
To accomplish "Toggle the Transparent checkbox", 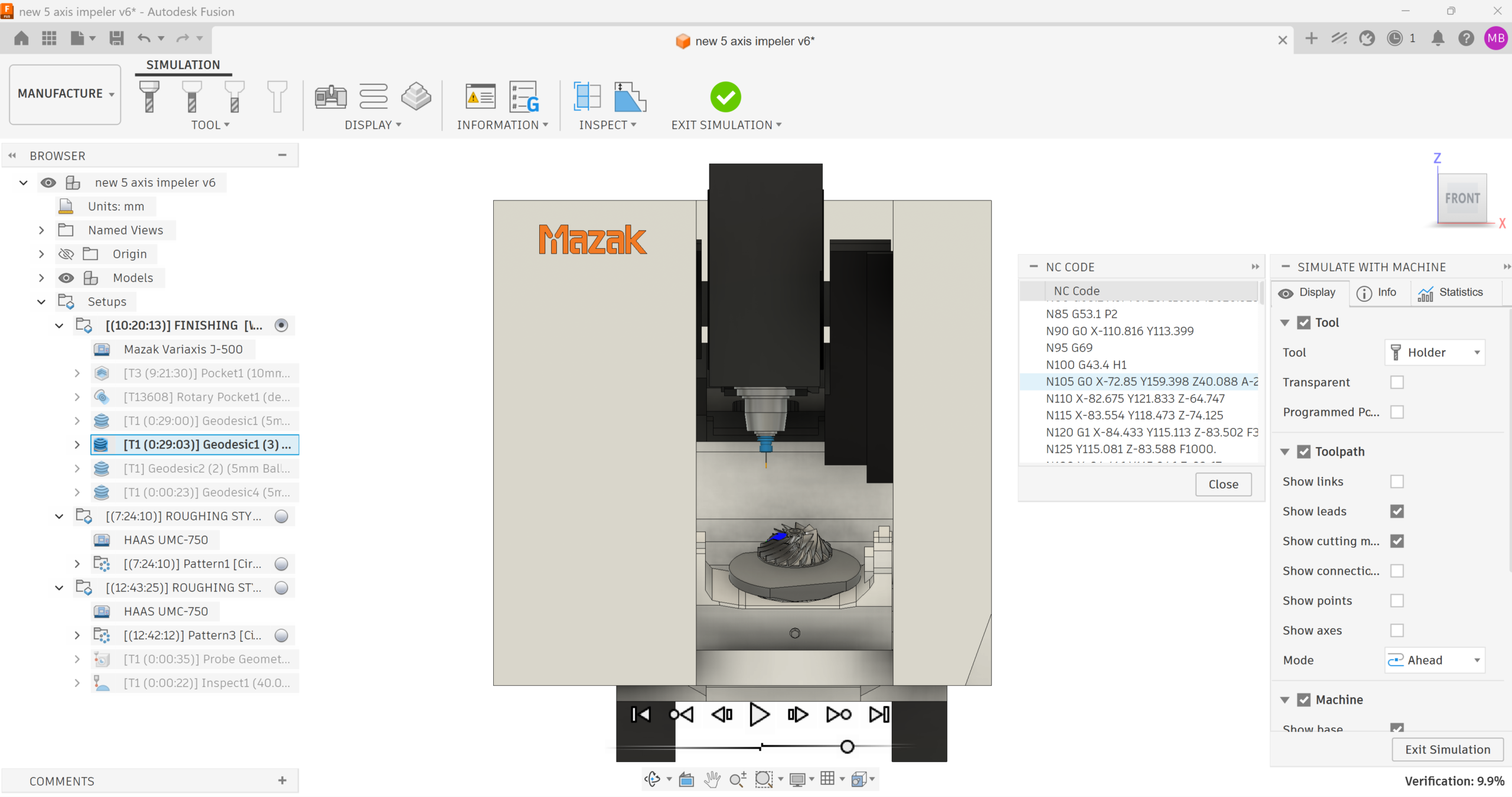I will tap(1397, 382).
